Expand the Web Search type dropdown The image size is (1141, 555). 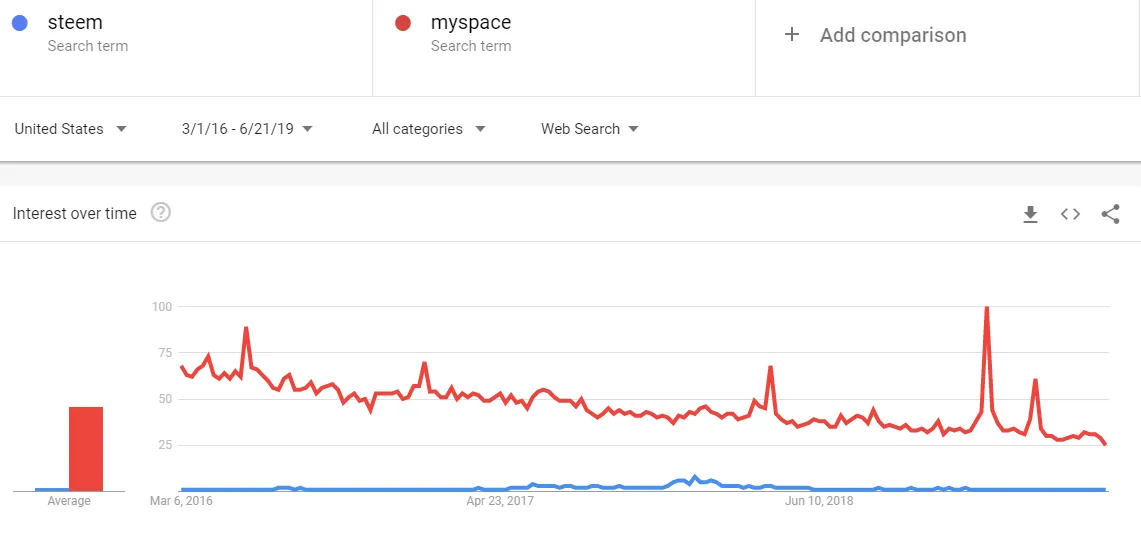point(589,129)
